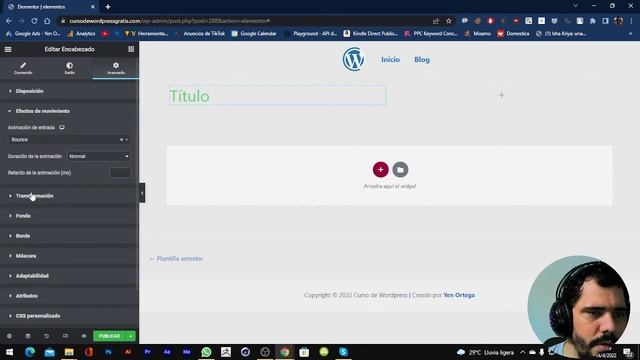Switch to the Contenido tab

23,68
